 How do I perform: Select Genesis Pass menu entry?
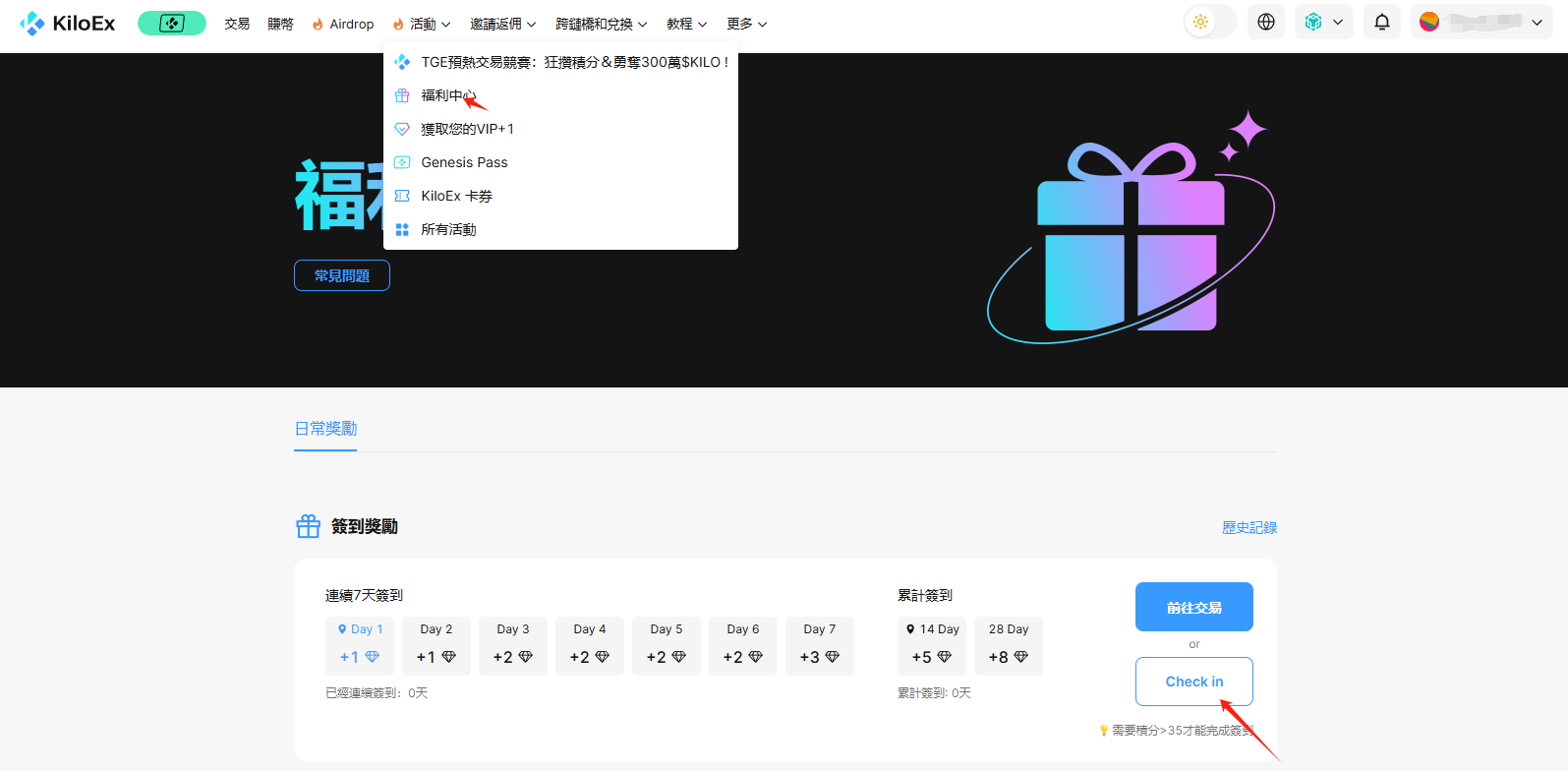464,162
